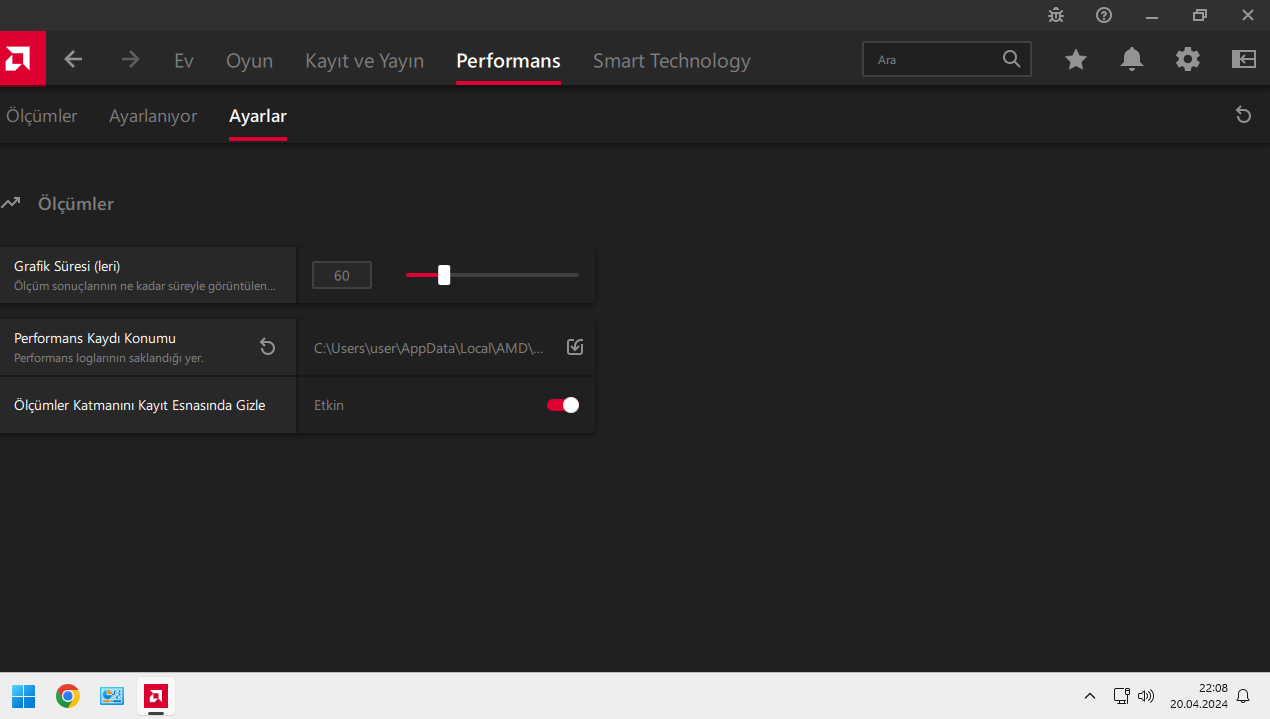Browse for the performance log folder
Image resolution: width=1270 pixels, height=719 pixels.
[x=575, y=347]
